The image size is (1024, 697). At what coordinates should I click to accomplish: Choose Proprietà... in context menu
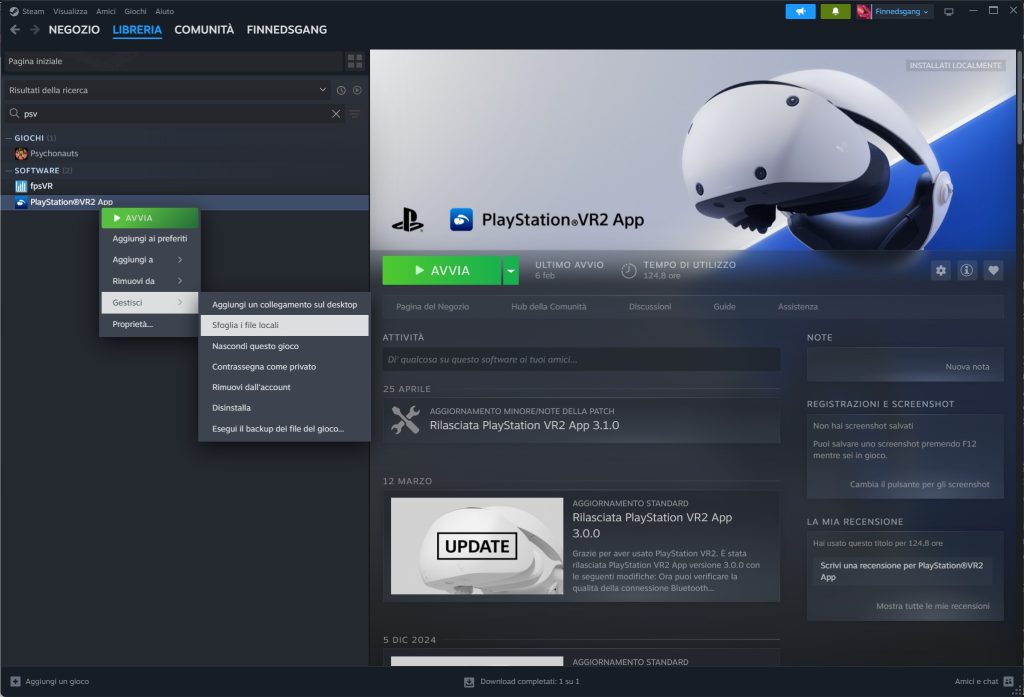tap(150, 324)
